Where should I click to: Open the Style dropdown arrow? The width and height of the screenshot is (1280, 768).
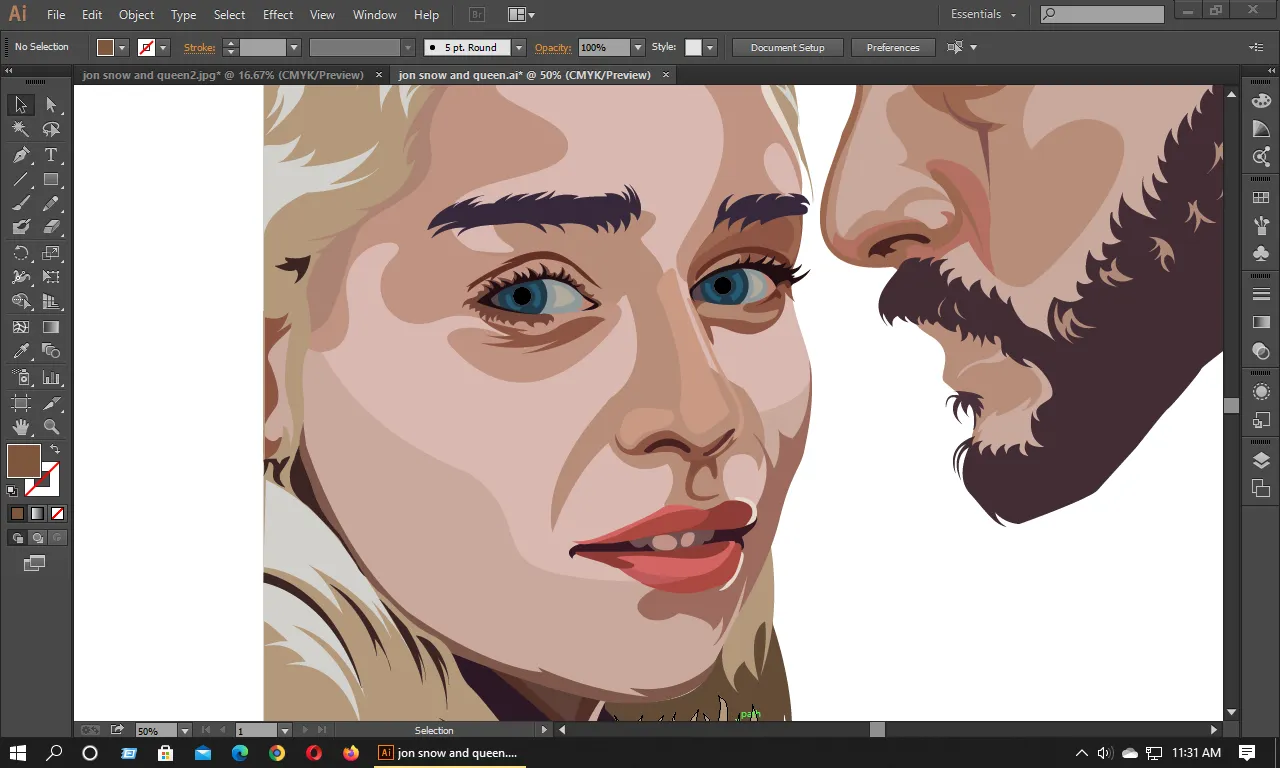(x=710, y=47)
